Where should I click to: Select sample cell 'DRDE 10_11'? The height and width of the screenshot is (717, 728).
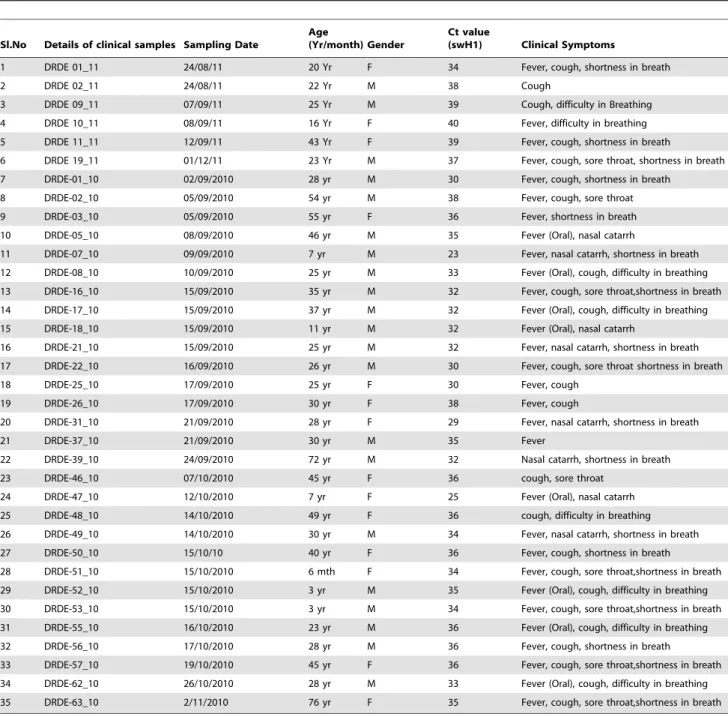71,123
